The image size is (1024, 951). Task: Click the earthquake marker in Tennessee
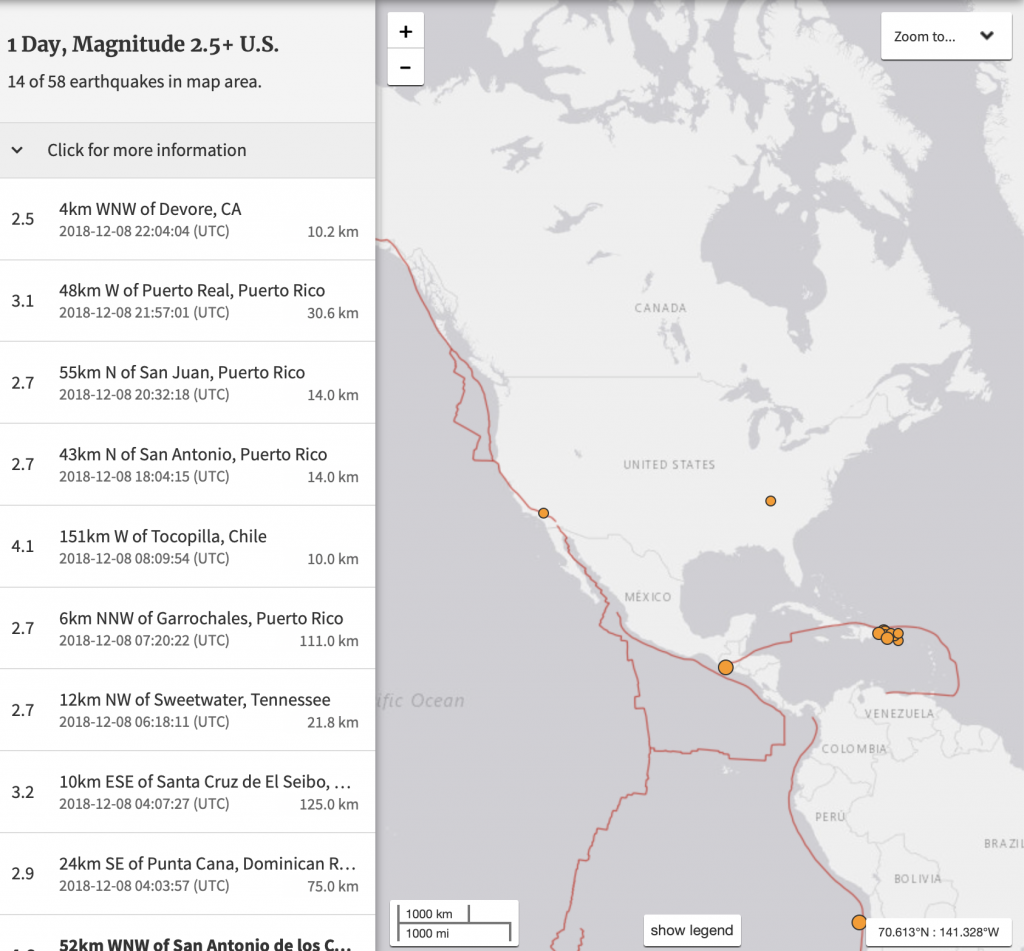click(770, 500)
